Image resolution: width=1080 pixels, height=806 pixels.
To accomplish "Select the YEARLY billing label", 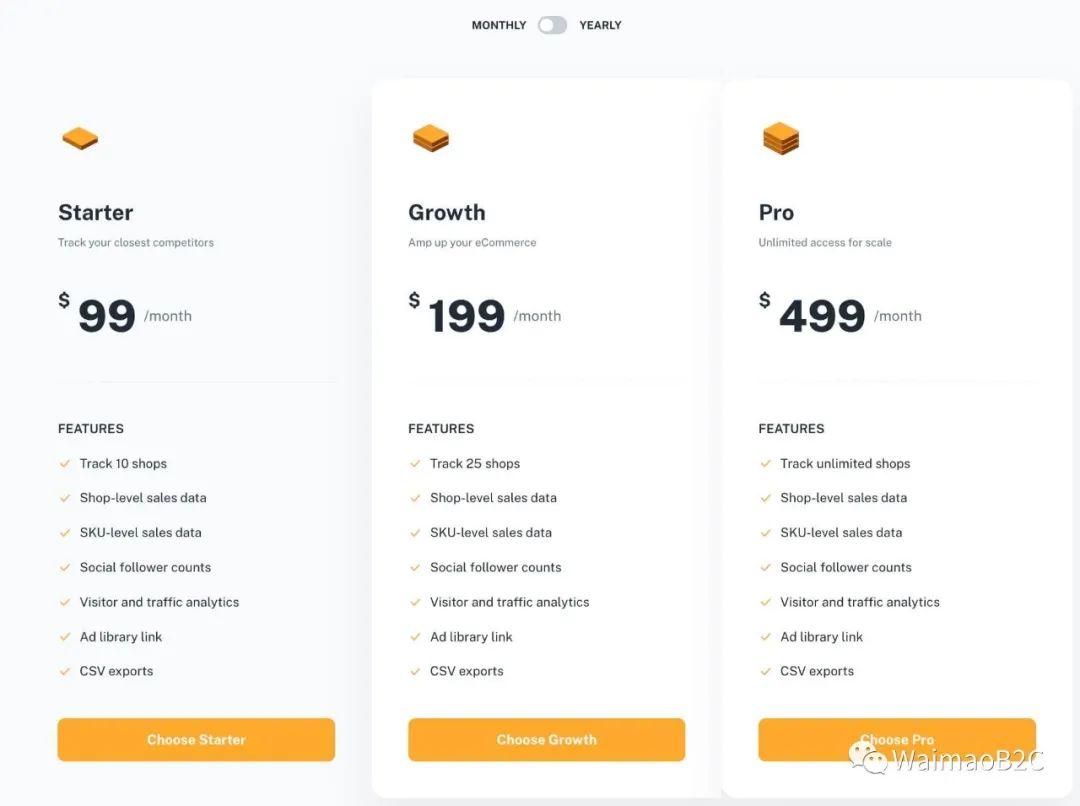I will pos(601,25).
